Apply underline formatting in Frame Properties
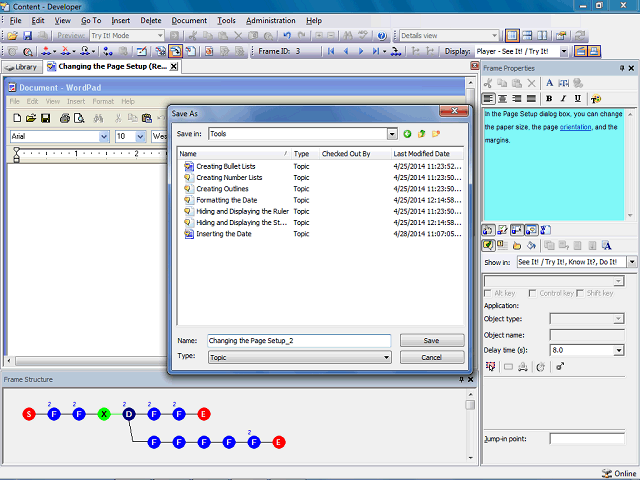Screen dimensions: 640x480 tap(578, 99)
